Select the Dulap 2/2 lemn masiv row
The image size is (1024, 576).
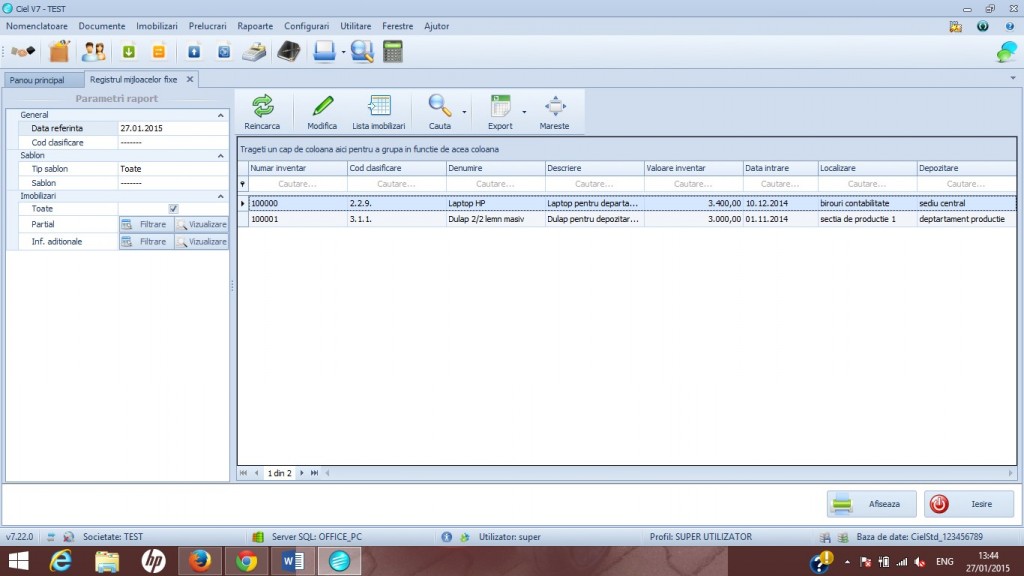point(632,219)
